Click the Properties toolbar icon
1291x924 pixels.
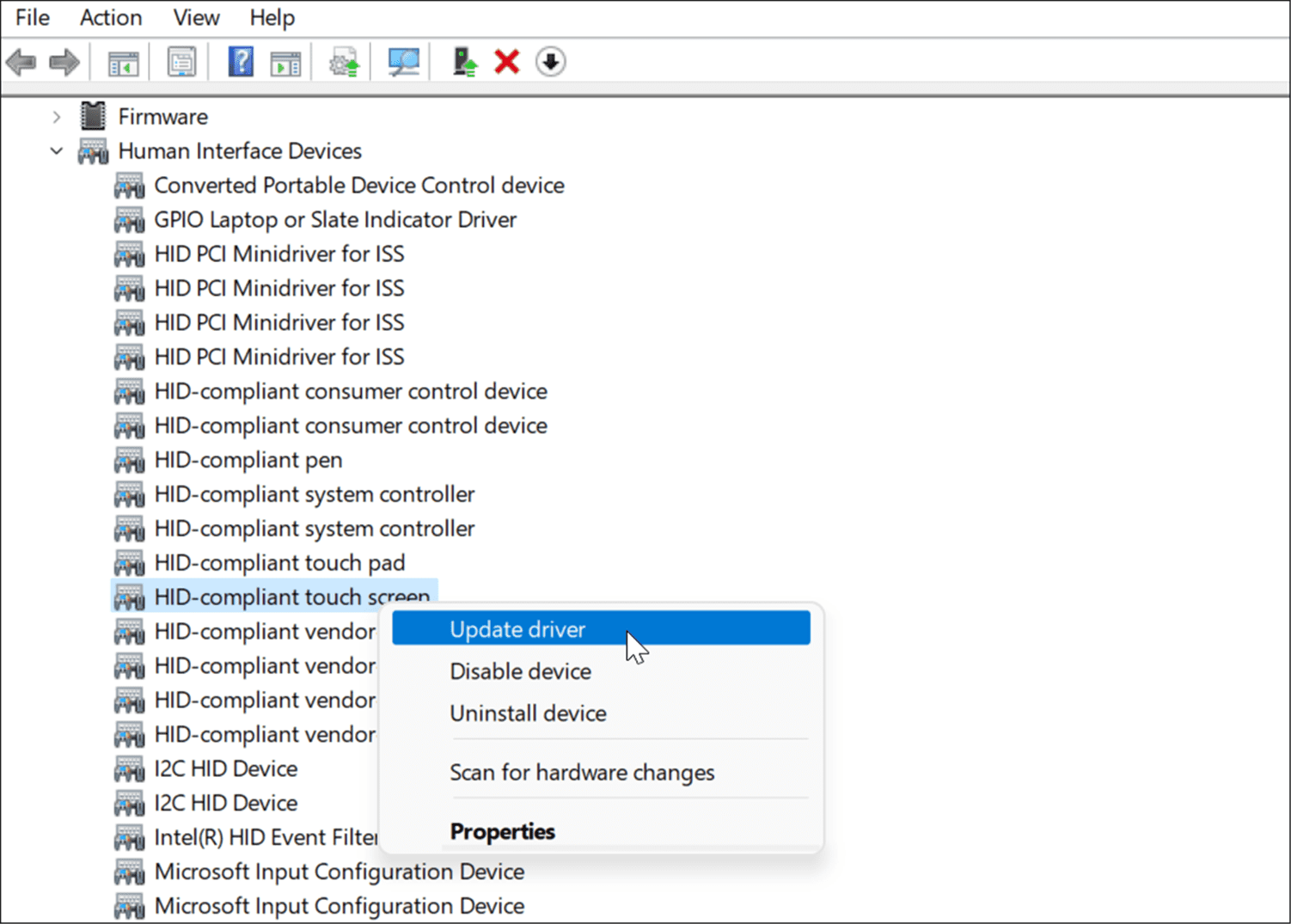pos(181,61)
